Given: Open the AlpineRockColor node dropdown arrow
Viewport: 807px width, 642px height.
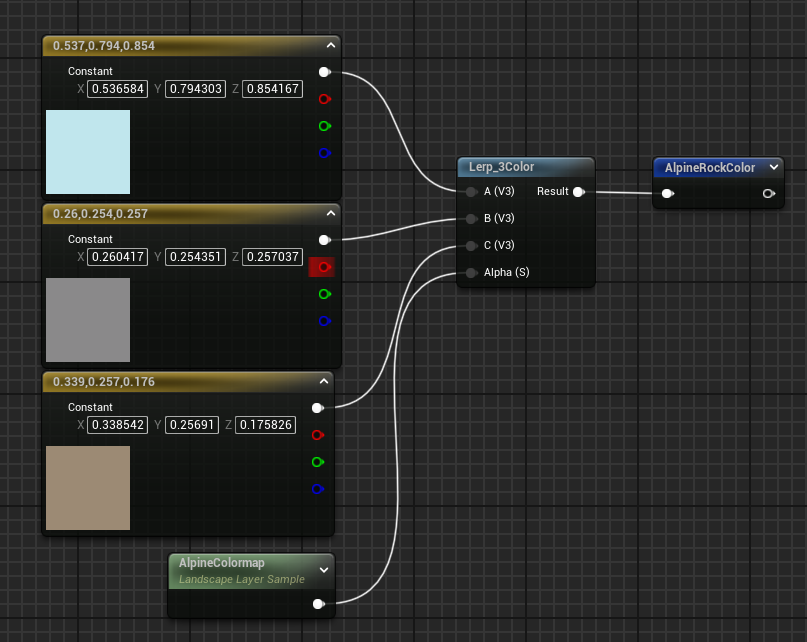Looking at the screenshot, I should pos(773,168).
